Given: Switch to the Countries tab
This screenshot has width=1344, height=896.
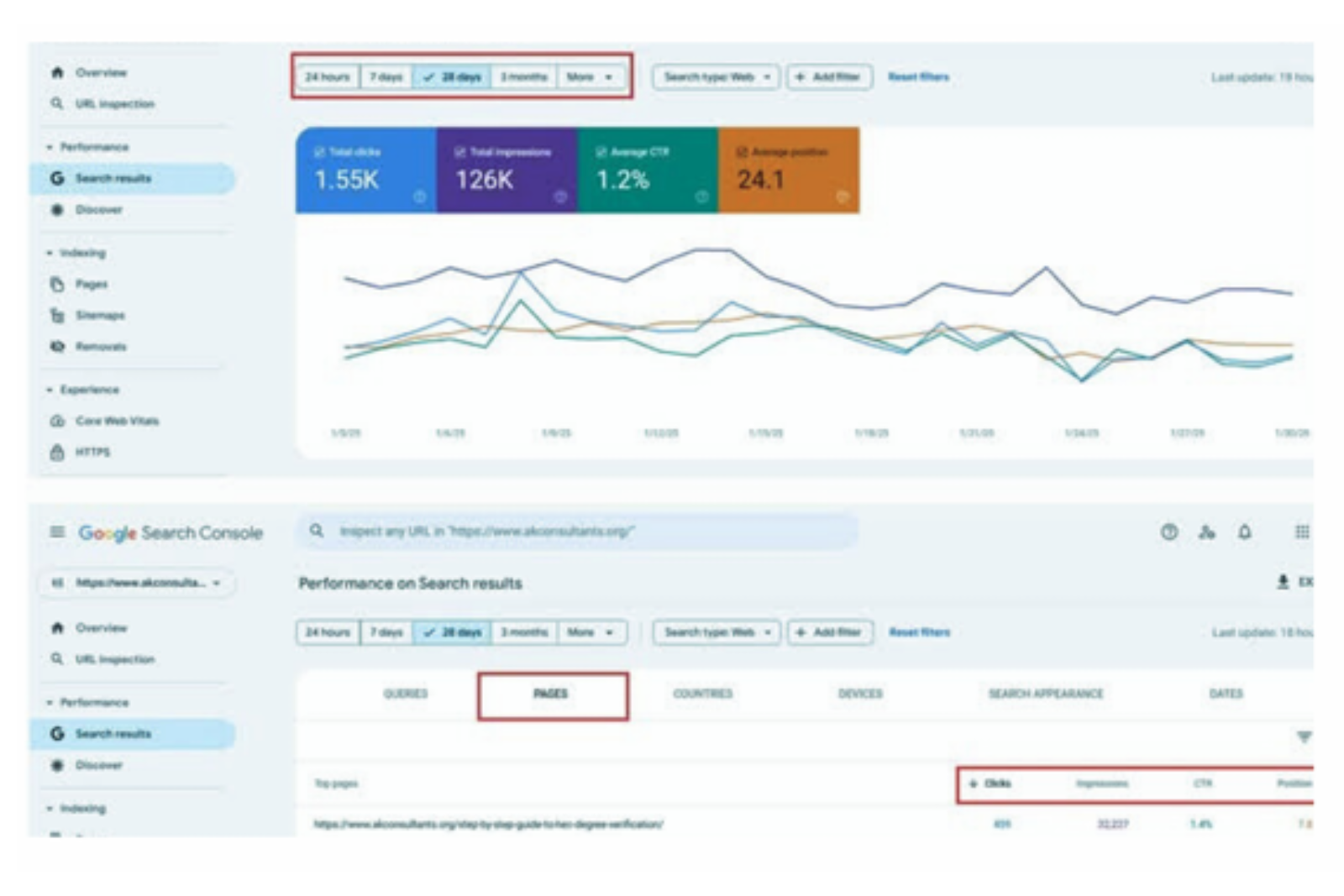Looking at the screenshot, I should tap(702, 694).
